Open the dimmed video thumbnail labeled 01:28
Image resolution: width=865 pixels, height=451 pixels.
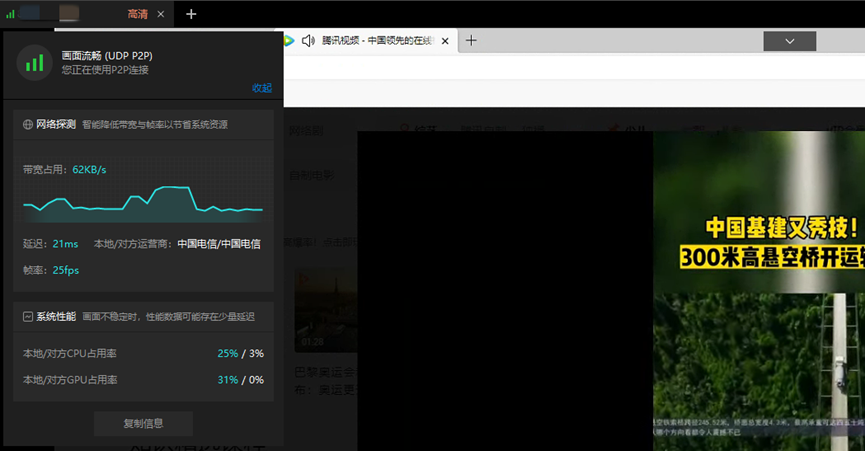click(326, 311)
